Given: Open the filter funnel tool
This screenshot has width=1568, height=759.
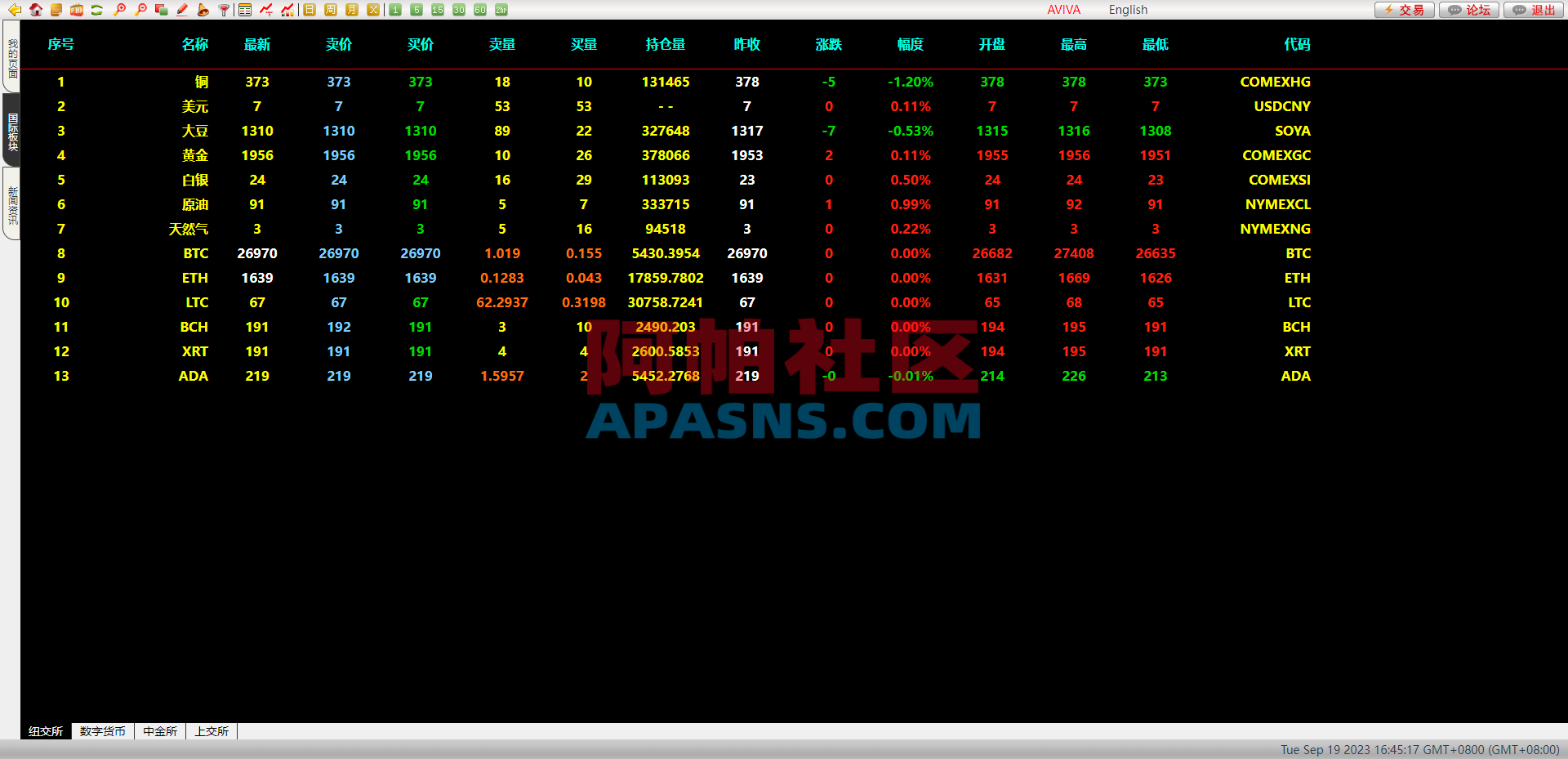Looking at the screenshot, I should (x=224, y=10).
